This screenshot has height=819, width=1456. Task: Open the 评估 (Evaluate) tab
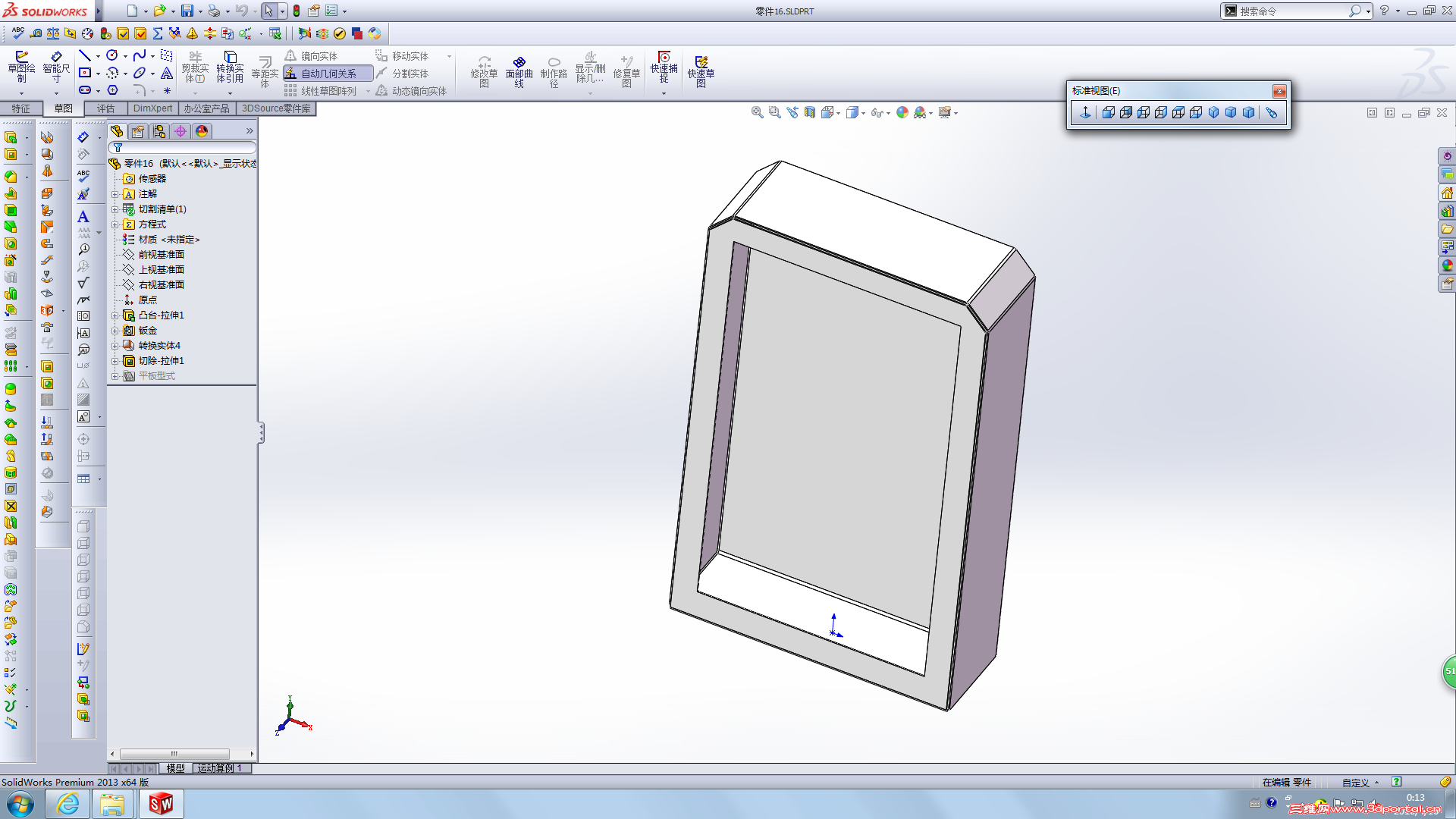[x=105, y=108]
